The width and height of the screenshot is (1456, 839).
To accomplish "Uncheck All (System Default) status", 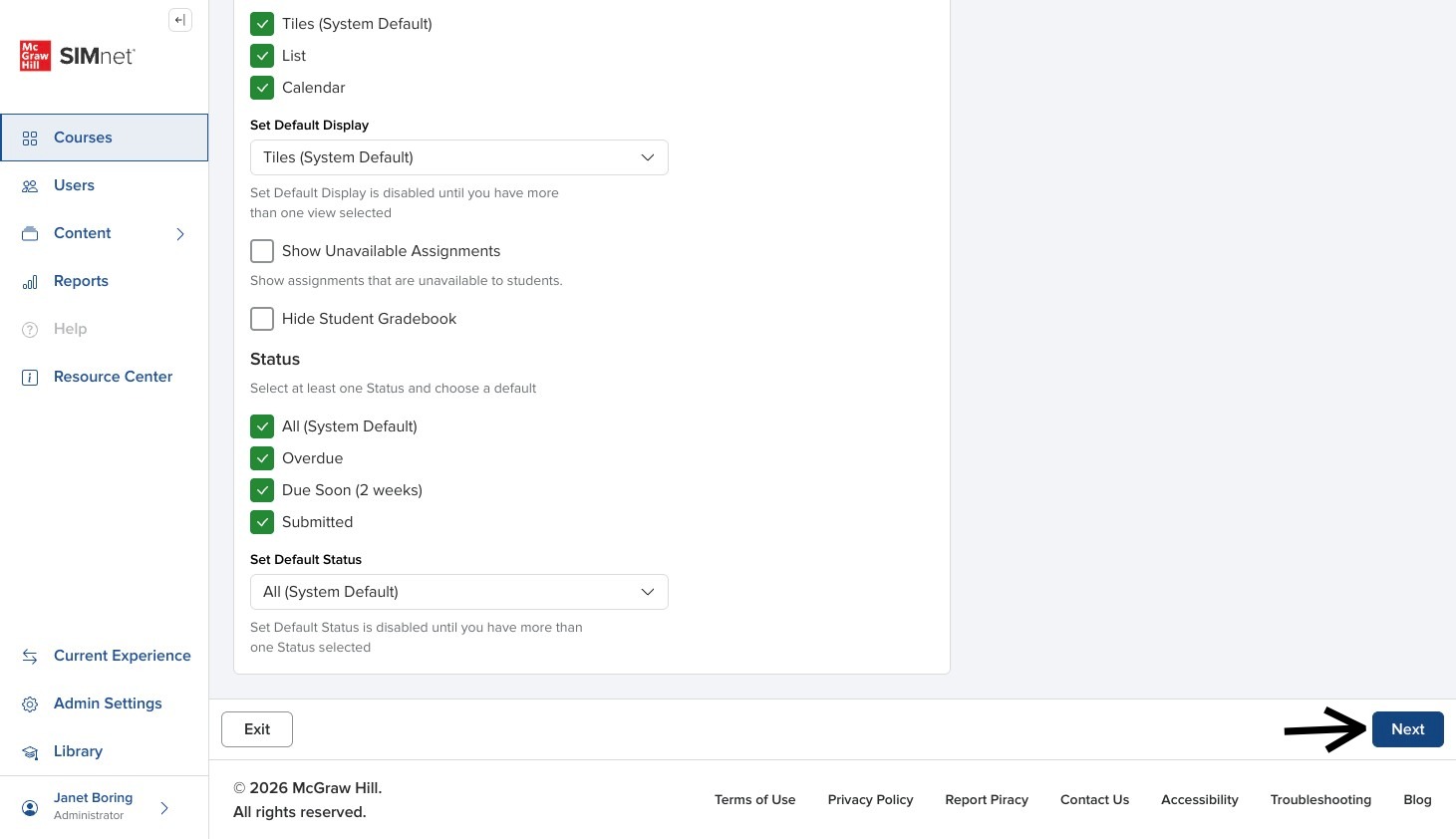I will click(262, 426).
